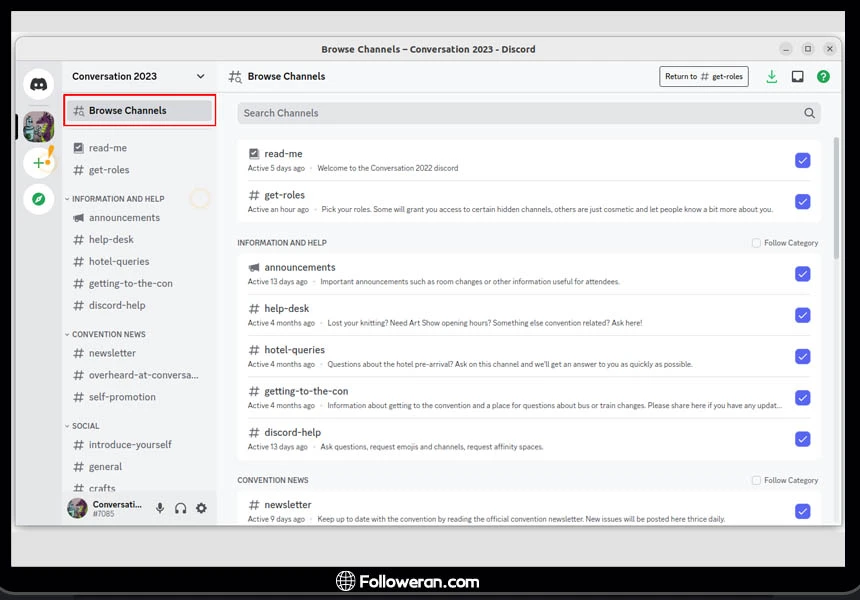Uncheck the announcements channel checkbox
This screenshot has width=860, height=600.
(802, 274)
